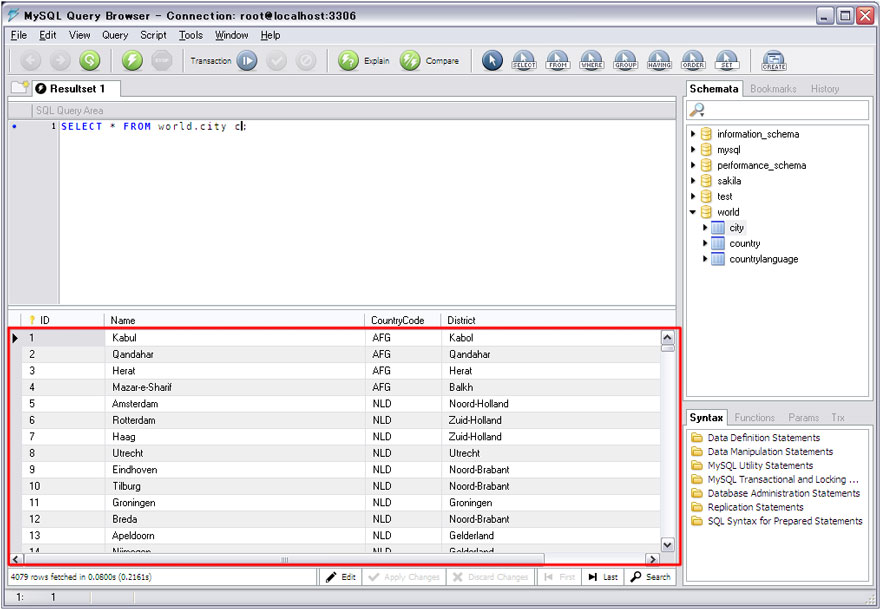Select the FROM clause tool

click(x=558, y=60)
